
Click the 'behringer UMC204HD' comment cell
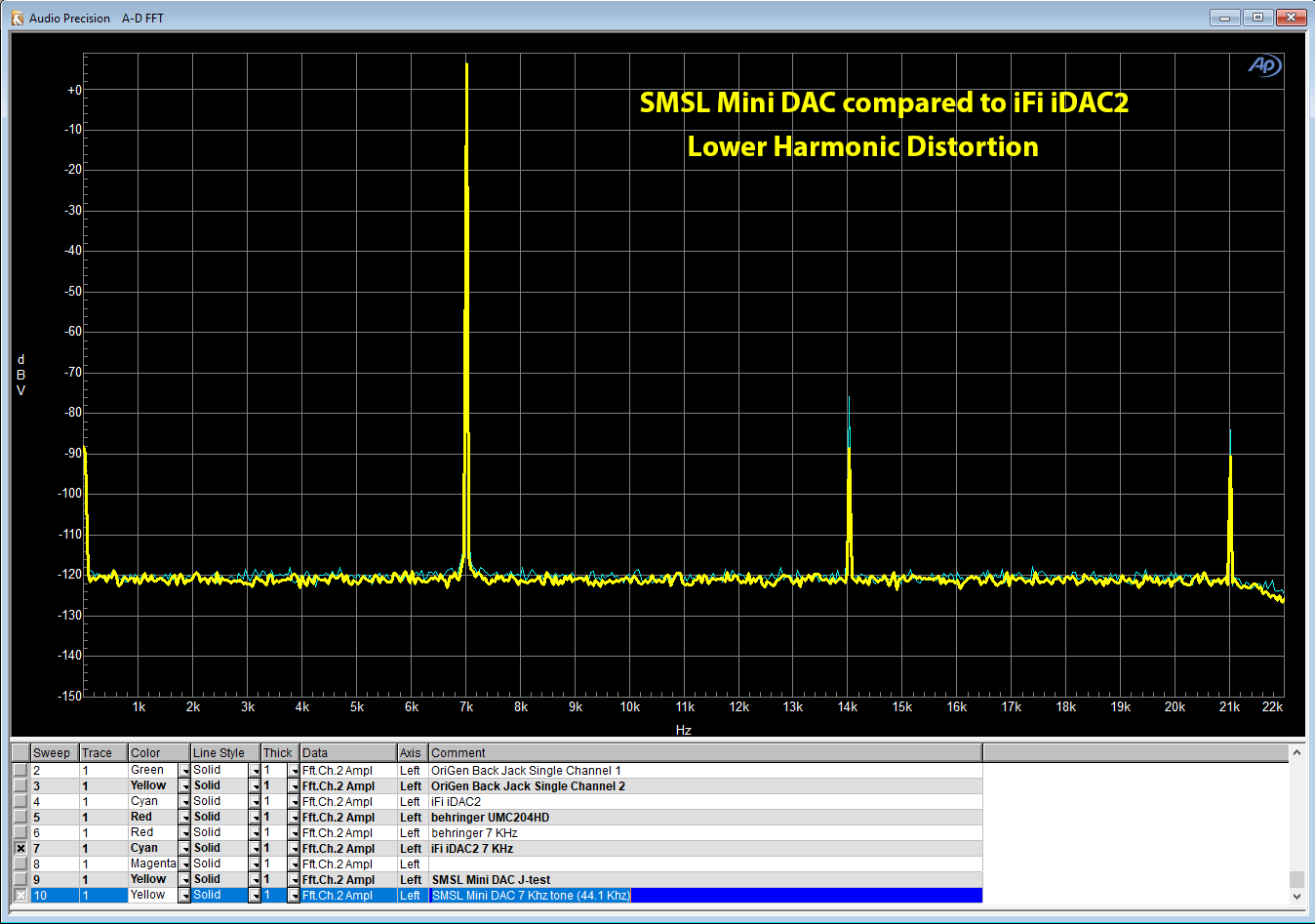click(705, 818)
